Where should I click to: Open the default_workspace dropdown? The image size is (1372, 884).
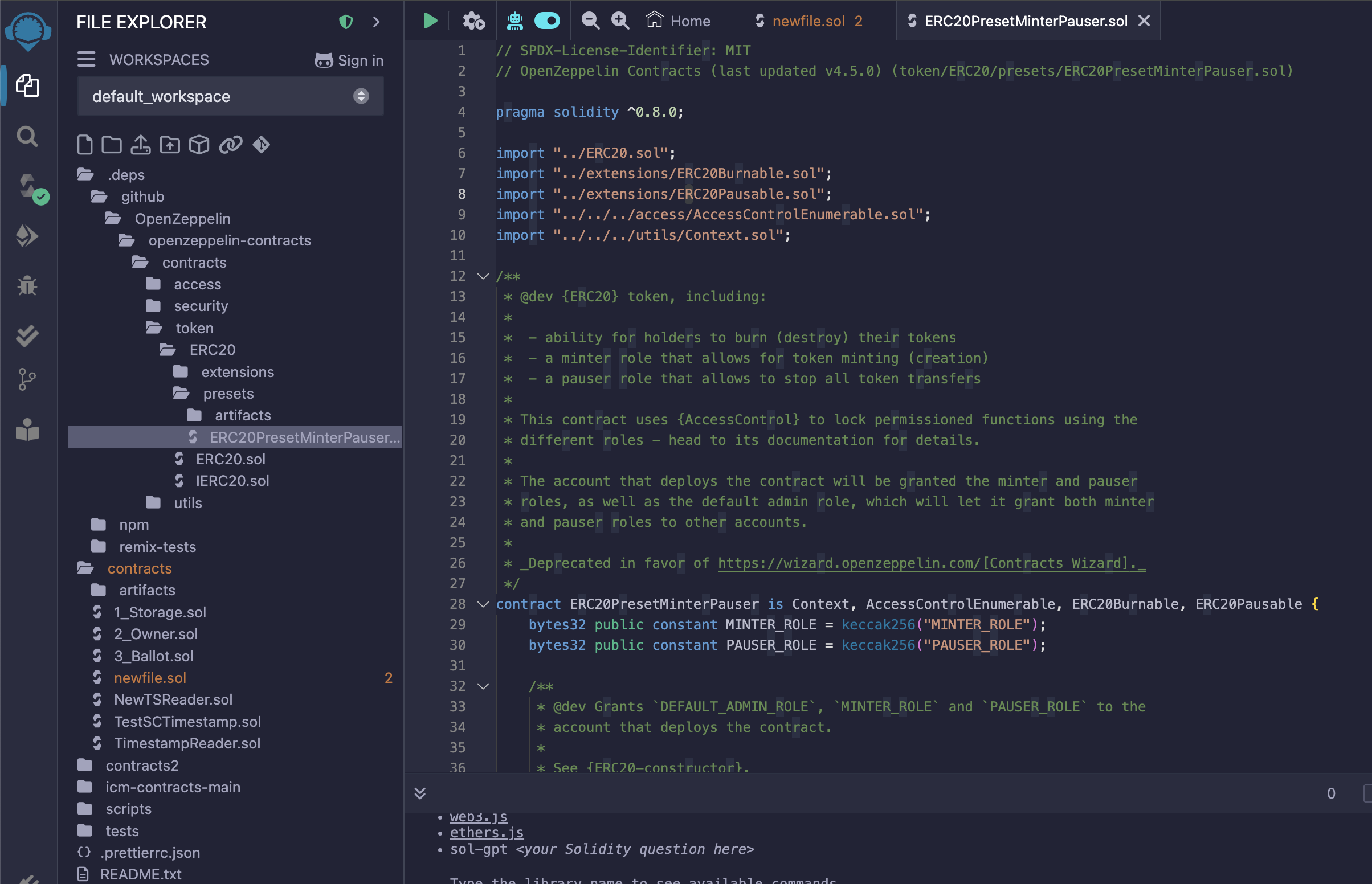(230, 96)
